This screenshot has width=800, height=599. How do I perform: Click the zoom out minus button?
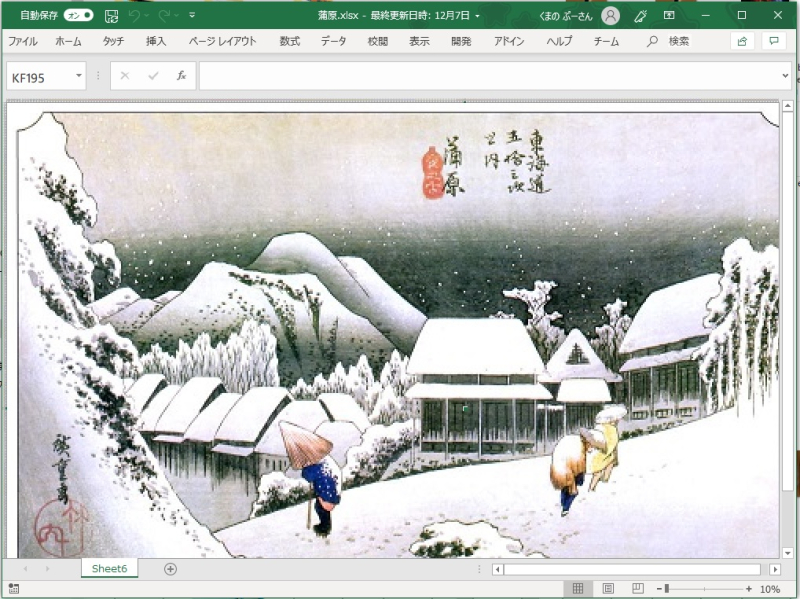659,589
